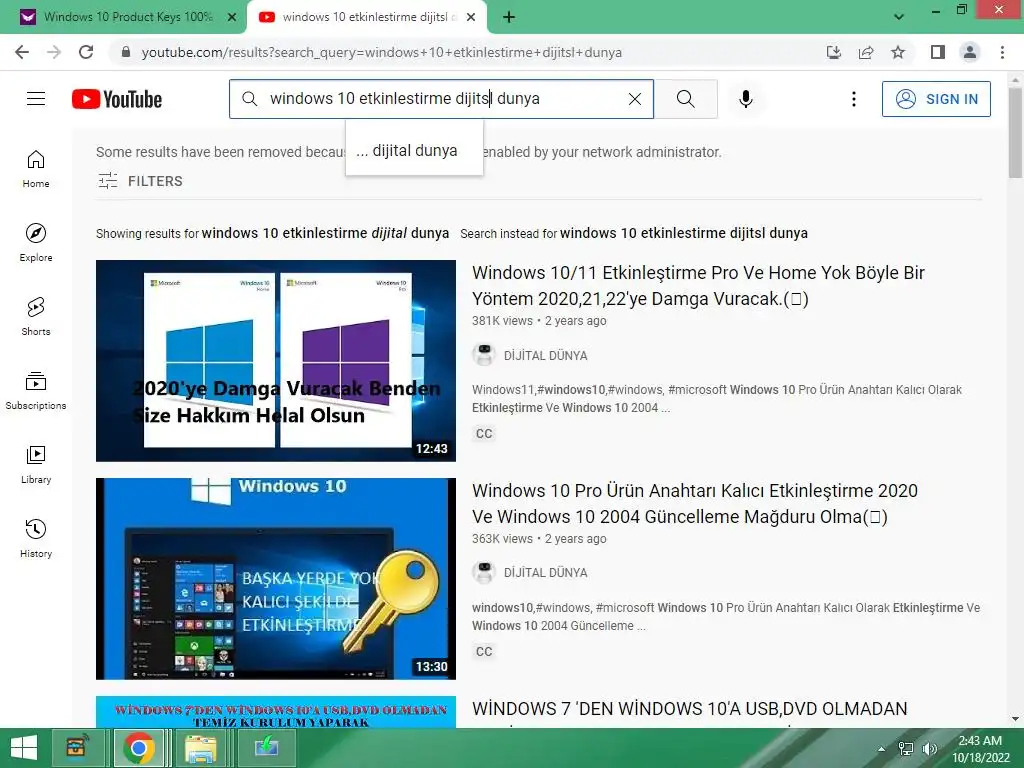Open the network icon in system tray

click(x=906, y=749)
